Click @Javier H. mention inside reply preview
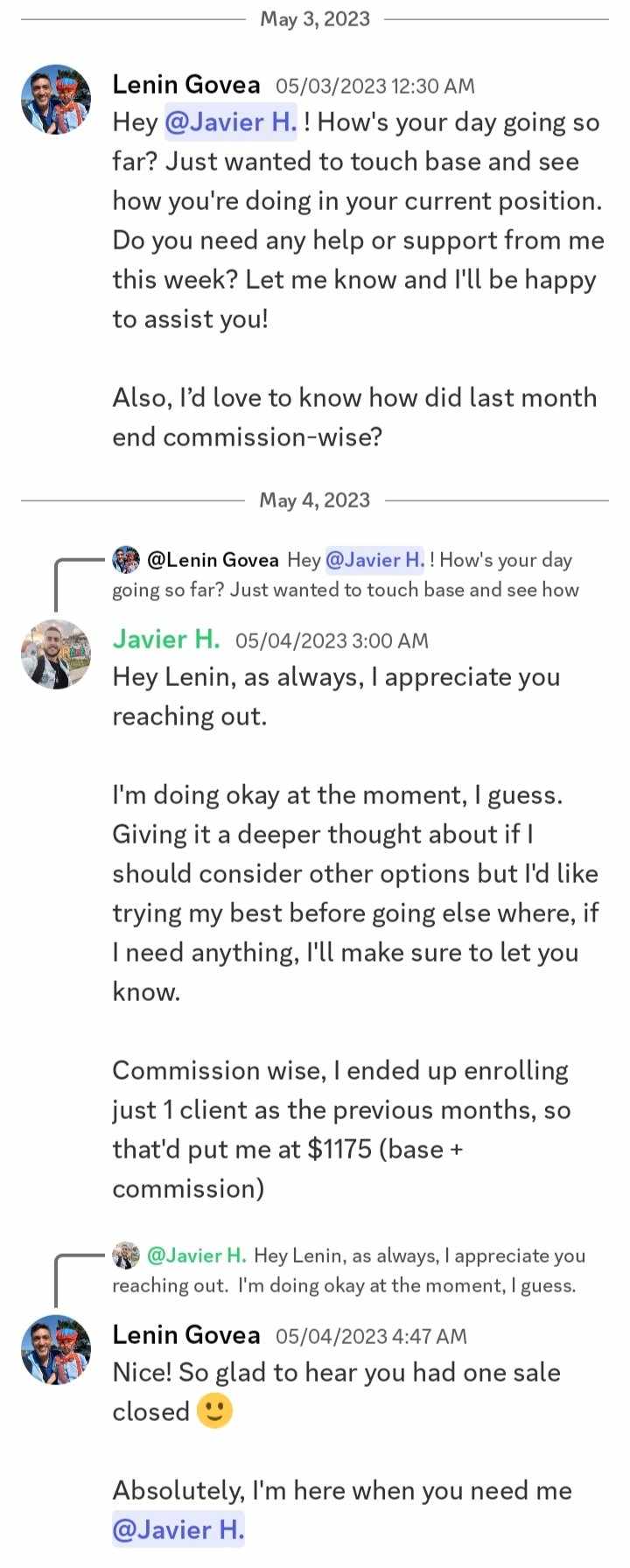630x1568 pixels. (x=374, y=560)
